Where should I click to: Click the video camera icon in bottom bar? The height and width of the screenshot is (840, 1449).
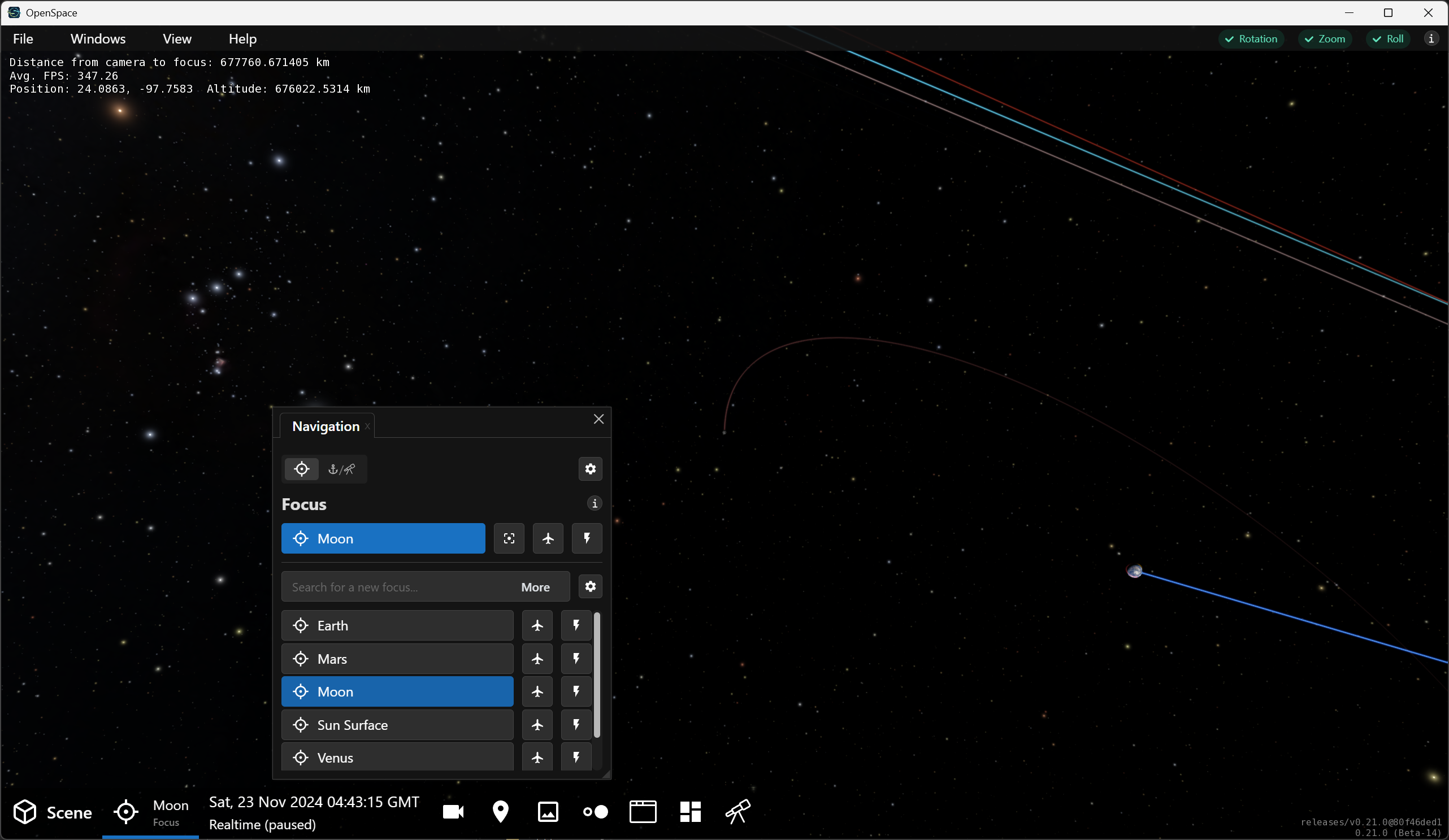pyautogui.click(x=453, y=812)
